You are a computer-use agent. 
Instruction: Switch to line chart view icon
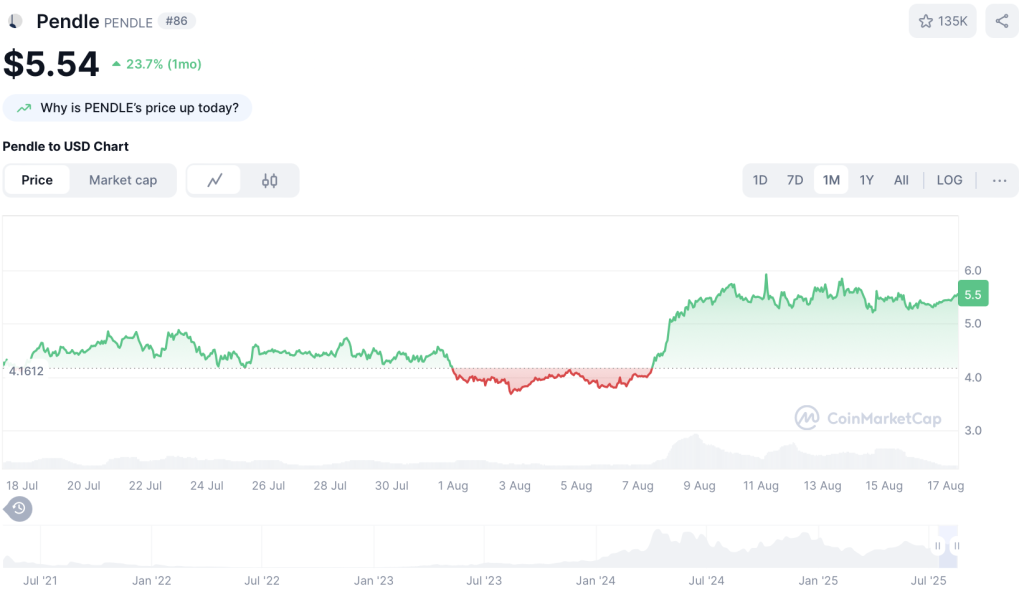coord(215,180)
